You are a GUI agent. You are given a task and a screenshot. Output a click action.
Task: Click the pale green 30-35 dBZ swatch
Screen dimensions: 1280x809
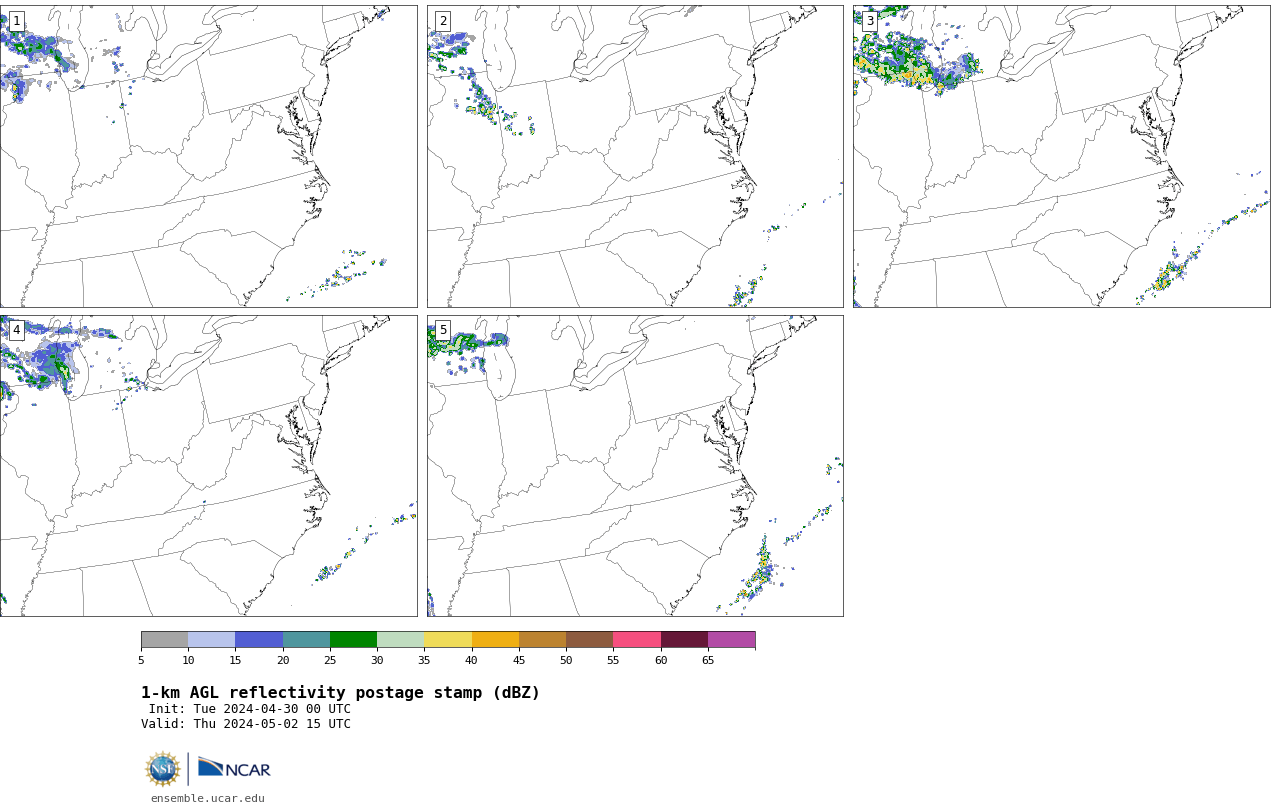coord(400,640)
